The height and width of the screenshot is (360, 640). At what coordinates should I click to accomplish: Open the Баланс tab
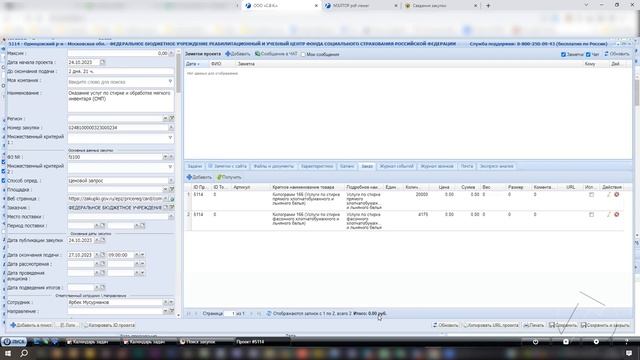(347, 167)
